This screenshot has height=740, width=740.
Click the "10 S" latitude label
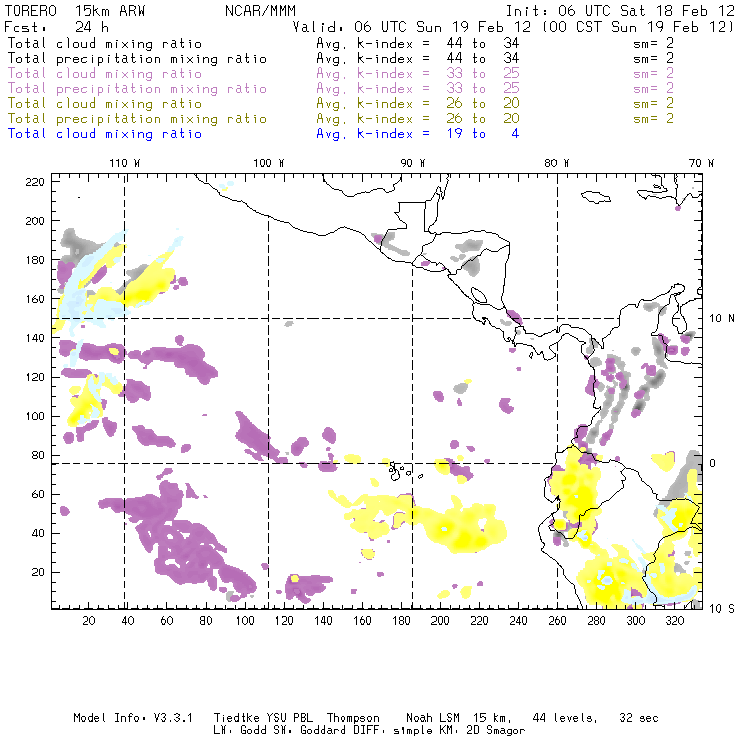(x=722, y=609)
